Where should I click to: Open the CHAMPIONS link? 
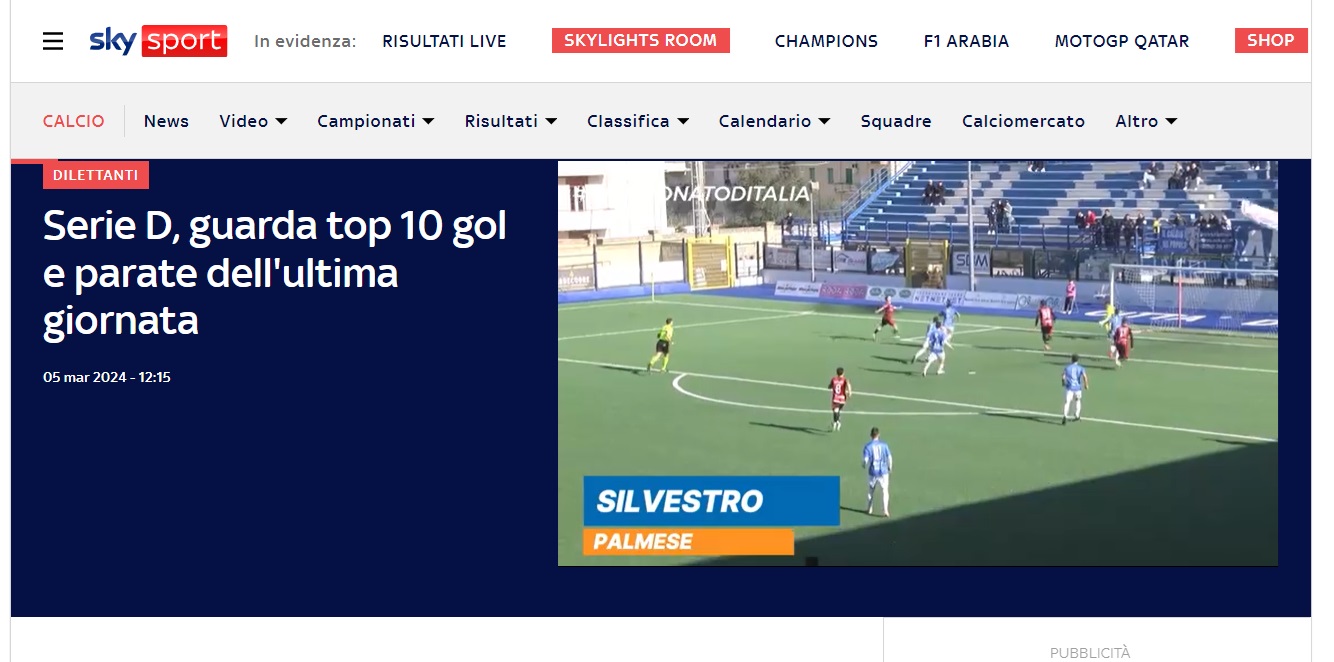(826, 41)
